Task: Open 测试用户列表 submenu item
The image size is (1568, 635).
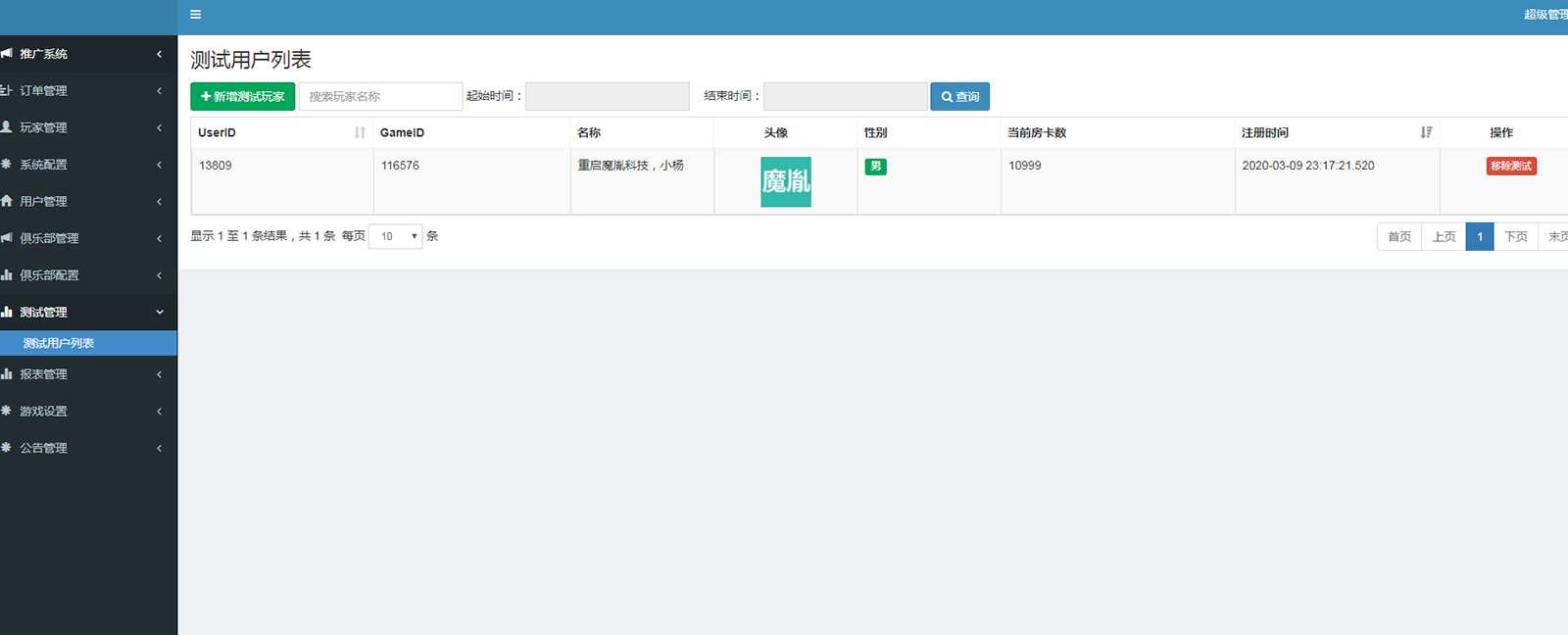Action: coord(88,343)
